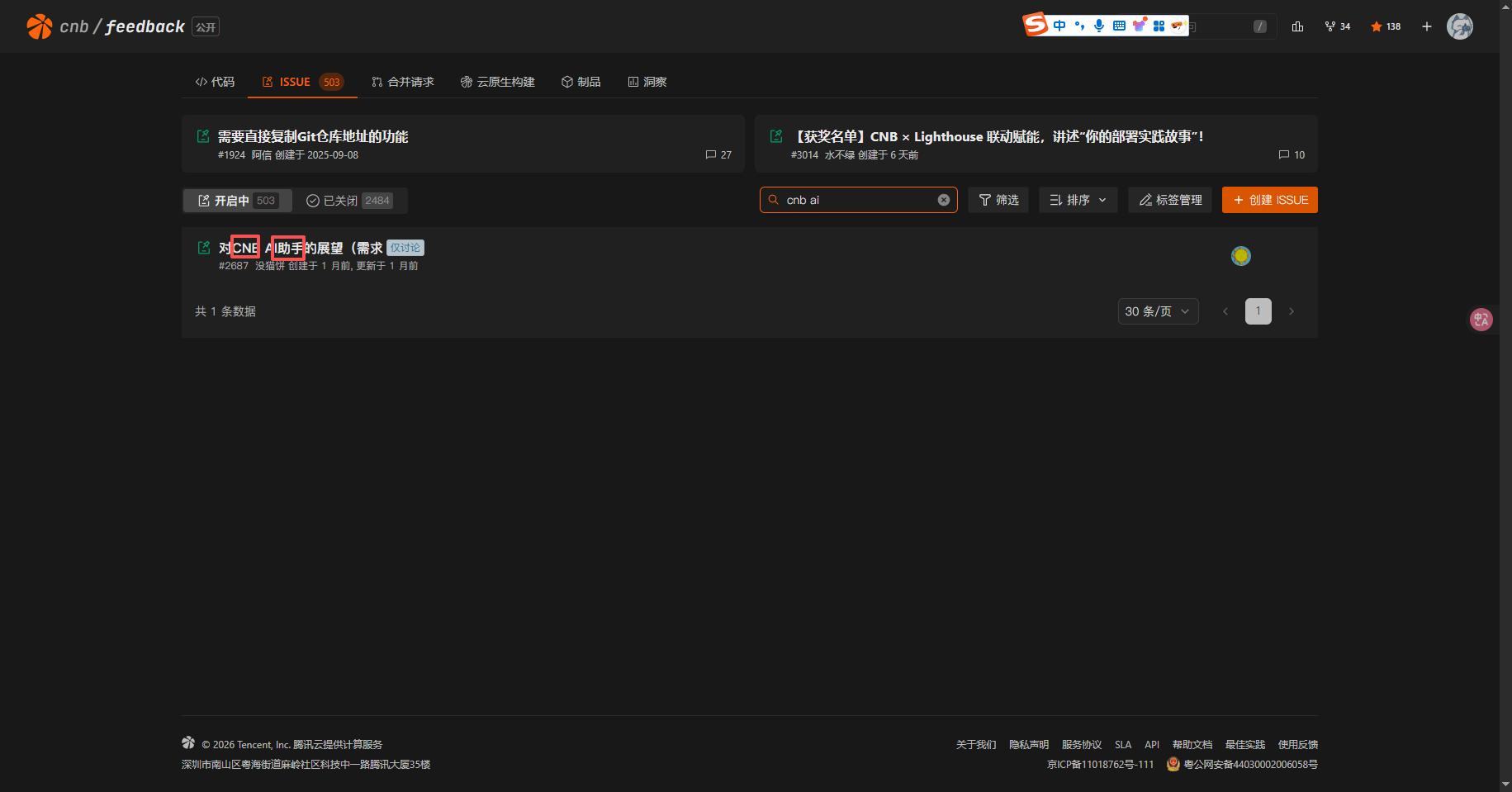Open the leaderboard chart icon in header

click(x=1297, y=26)
